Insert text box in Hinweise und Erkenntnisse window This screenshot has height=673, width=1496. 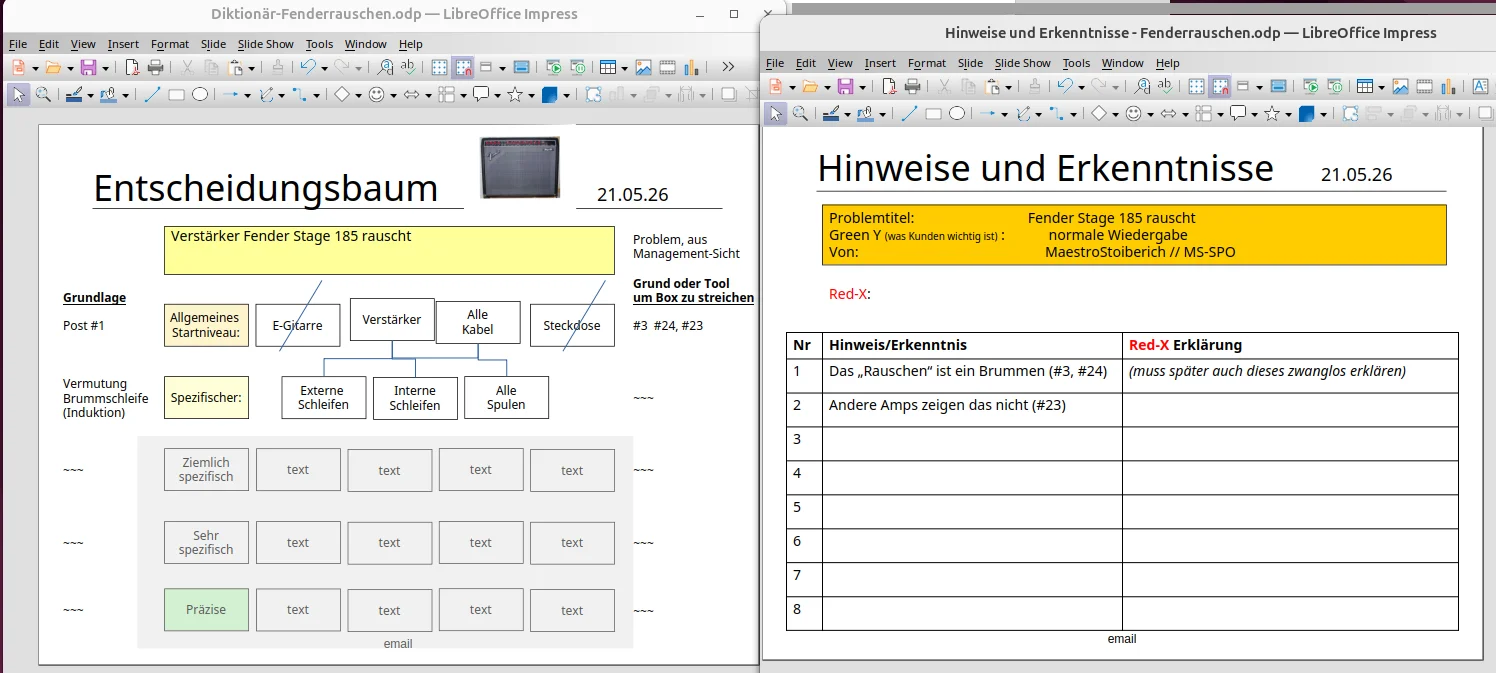1481,87
